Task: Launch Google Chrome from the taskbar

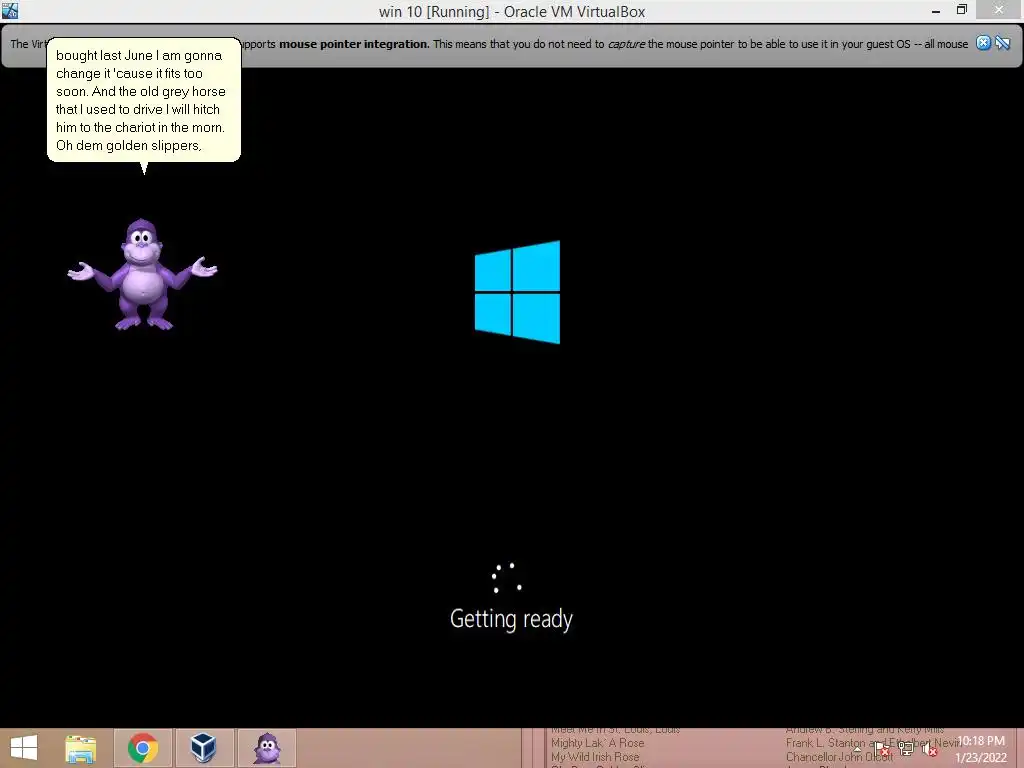Action: pos(143,748)
